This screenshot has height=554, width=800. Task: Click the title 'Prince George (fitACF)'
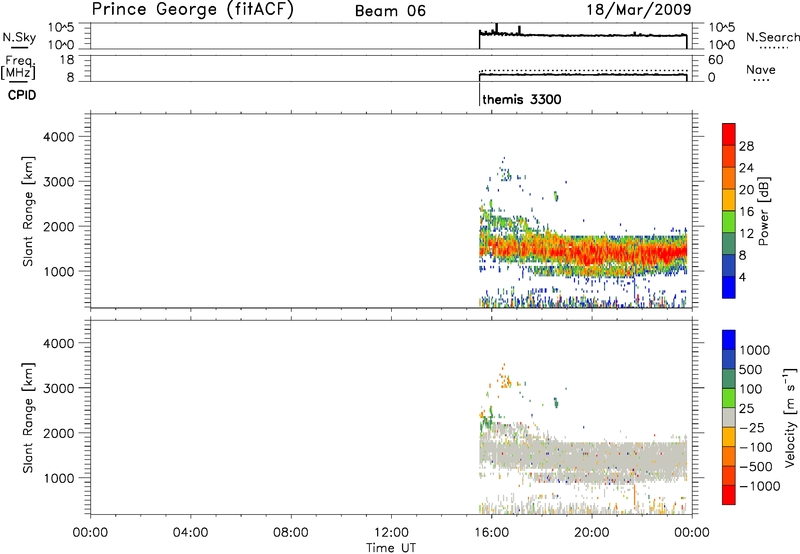pos(192,9)
